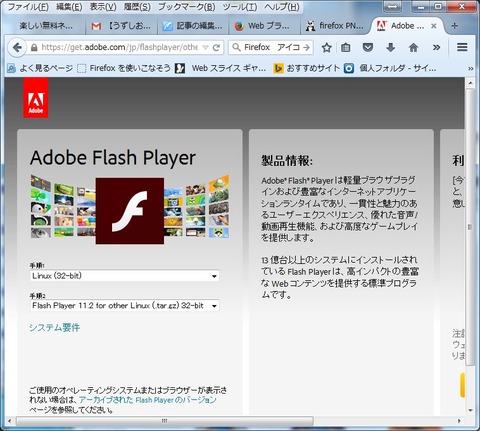Open the おすすめサイト bookmark
Viewport: 480px width, 431px height.
coord(306,68)
